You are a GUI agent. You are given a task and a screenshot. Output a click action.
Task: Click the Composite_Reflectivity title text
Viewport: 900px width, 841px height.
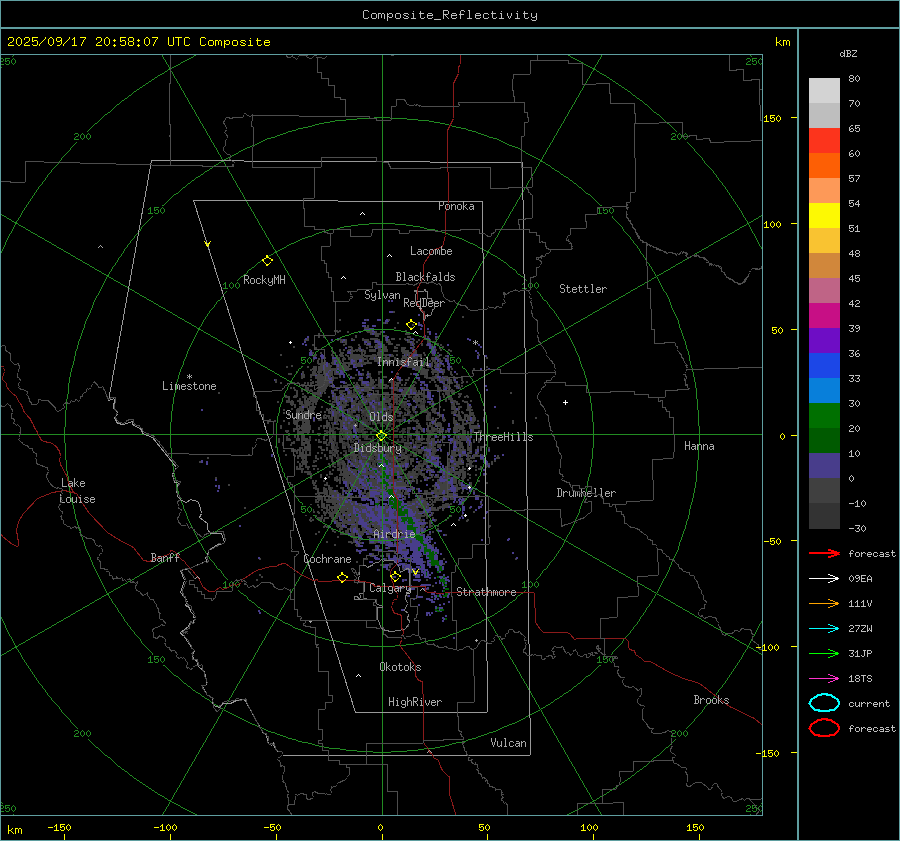pos(449,15)
